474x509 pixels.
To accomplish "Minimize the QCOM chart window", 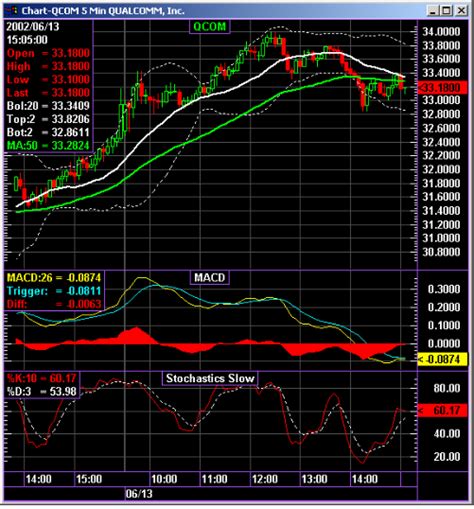I will (x=432, y=11).
